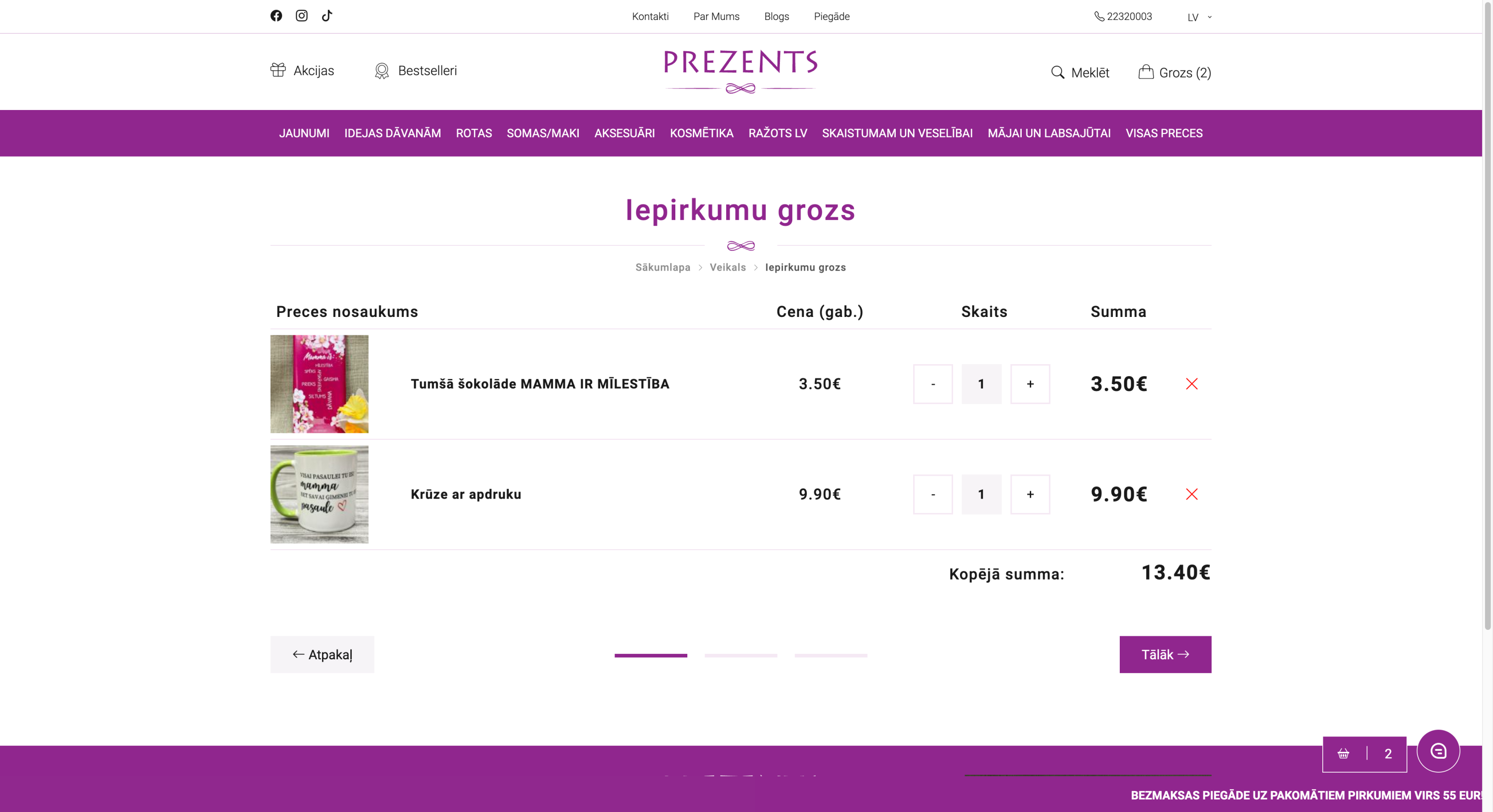Viewport: 1493px width, 812px height.
Task: Decrease quantity of Krūze ar apdruku
Action: click(933, 495)
